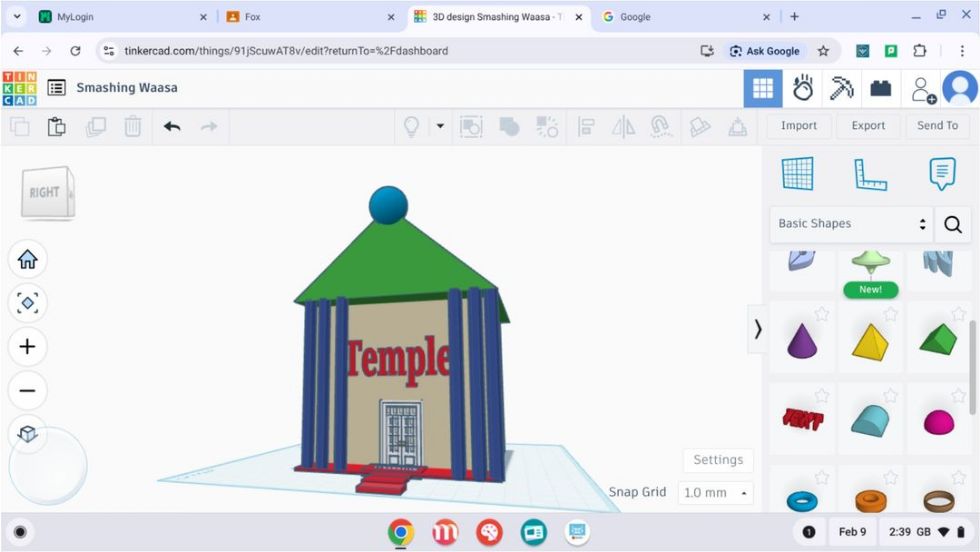Open the Snap Grid 1.0 mm dropdown
This screenshot has width=980, height=552.
[716, 493]
